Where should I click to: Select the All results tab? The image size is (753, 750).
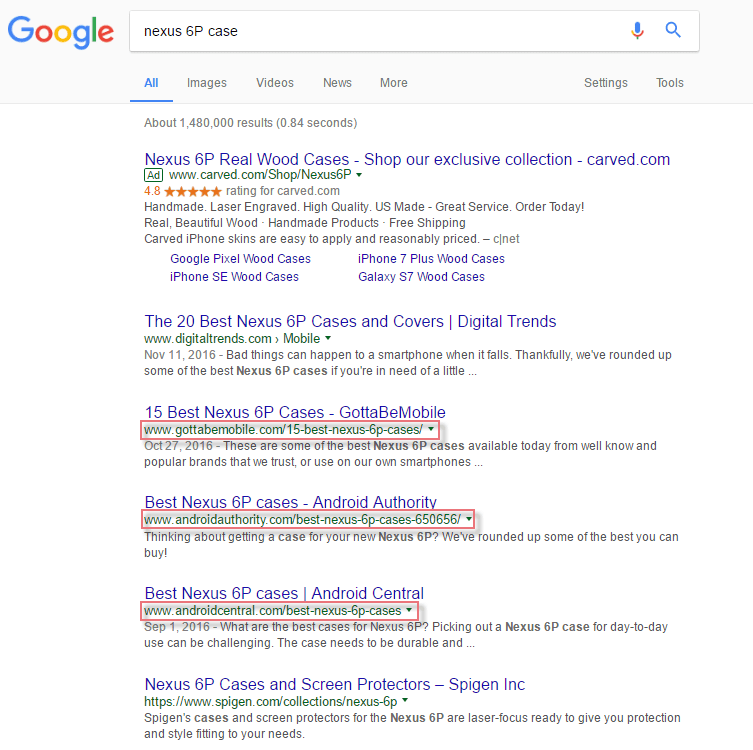pyautogui.click(x=151, y=83)
